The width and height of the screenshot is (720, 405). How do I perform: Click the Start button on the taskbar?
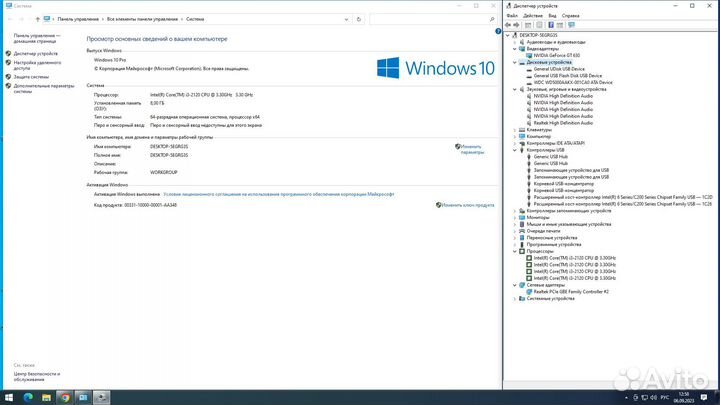(x=9, y=397)
